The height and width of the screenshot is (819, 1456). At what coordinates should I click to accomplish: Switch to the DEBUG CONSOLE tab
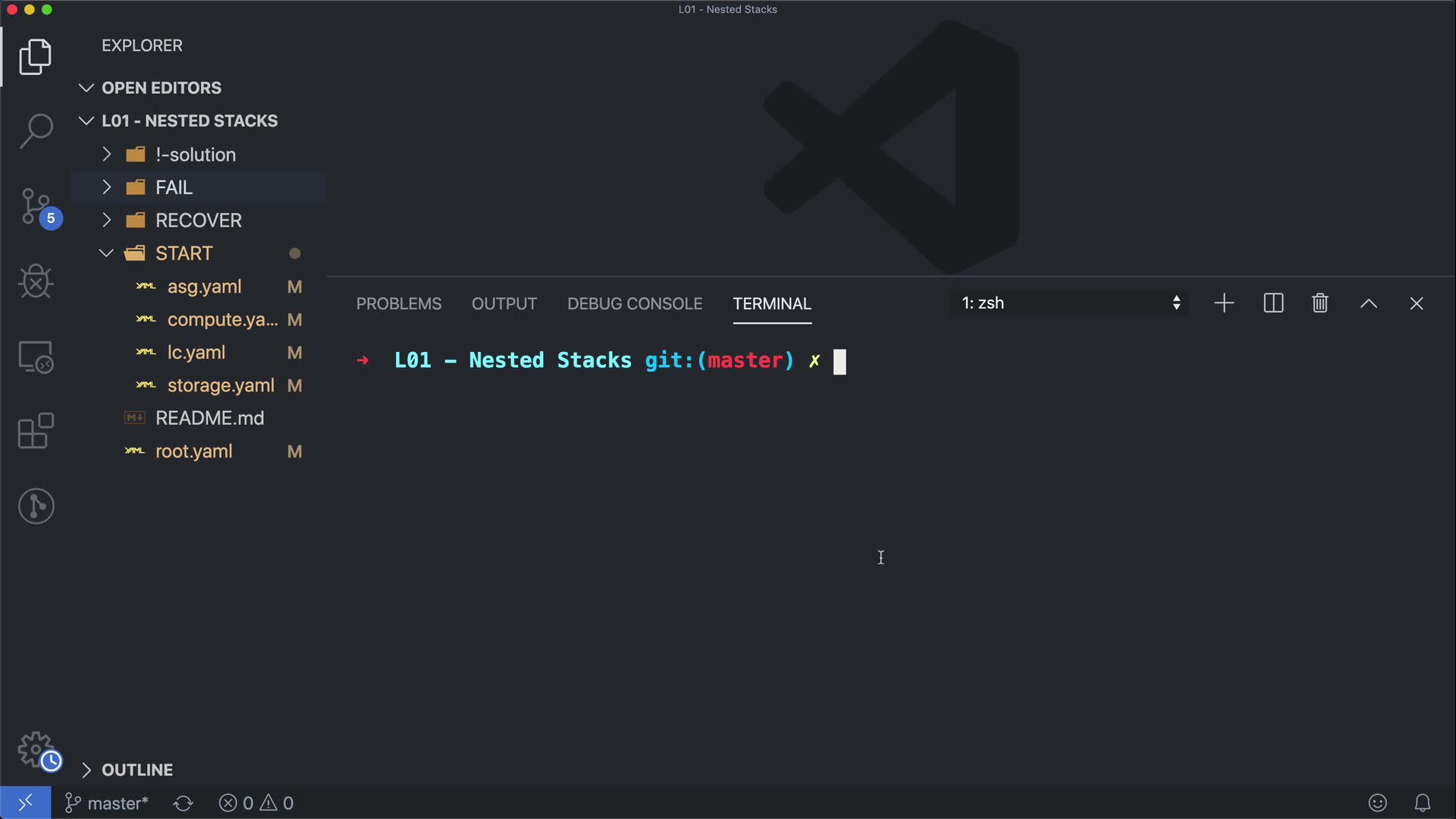click(x=634, y=303)
